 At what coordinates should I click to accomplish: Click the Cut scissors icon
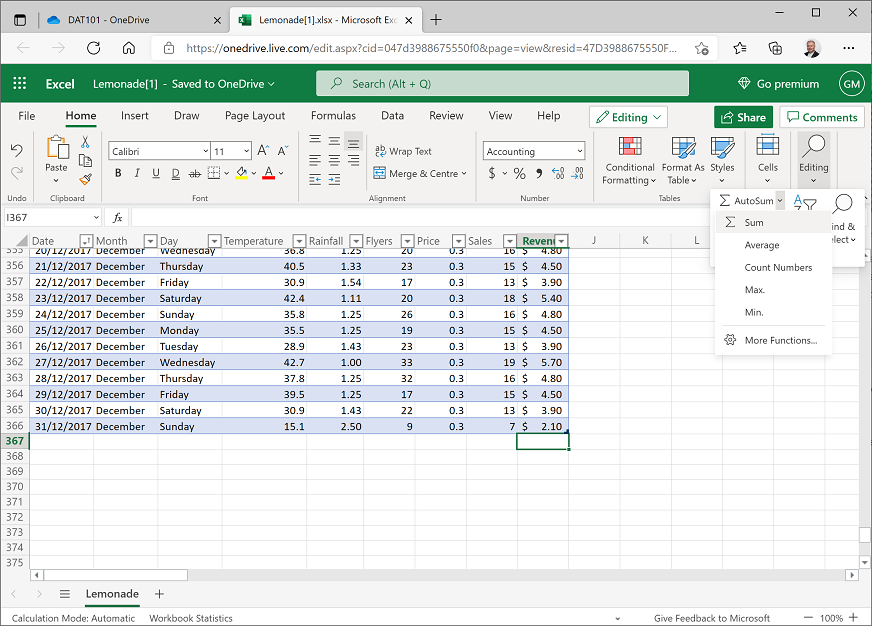86,143
